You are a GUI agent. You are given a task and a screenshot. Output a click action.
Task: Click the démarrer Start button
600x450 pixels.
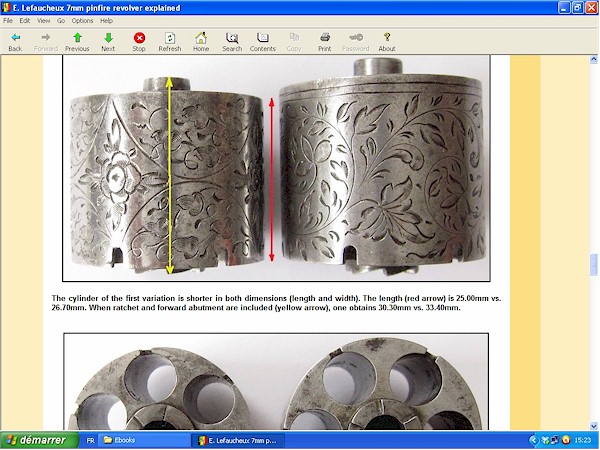coord(39,440)
